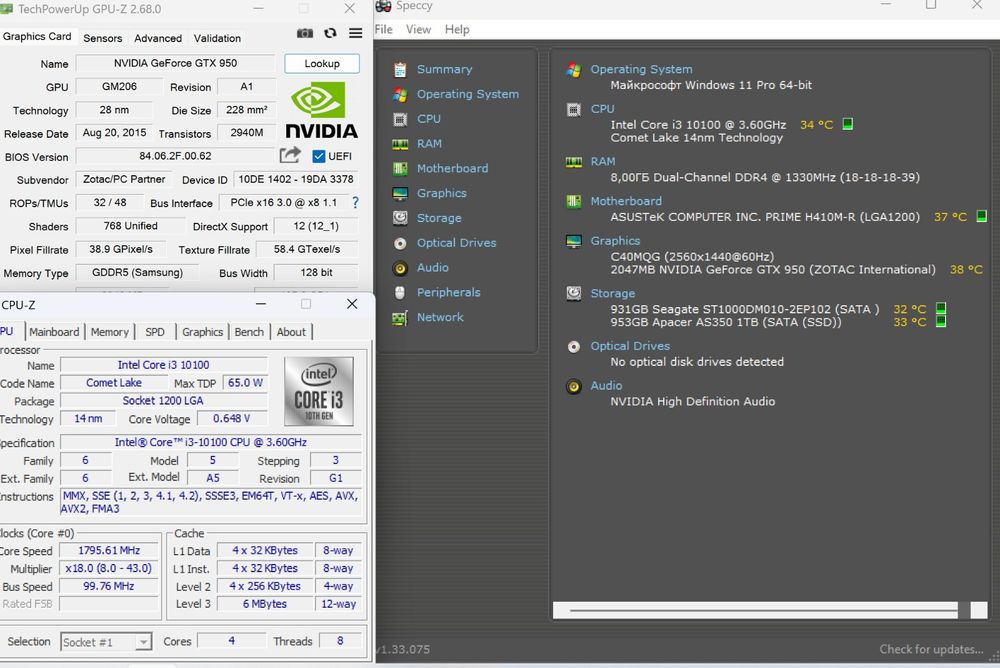
Task: Open the Operating System heading link
Action: point(641,69)
